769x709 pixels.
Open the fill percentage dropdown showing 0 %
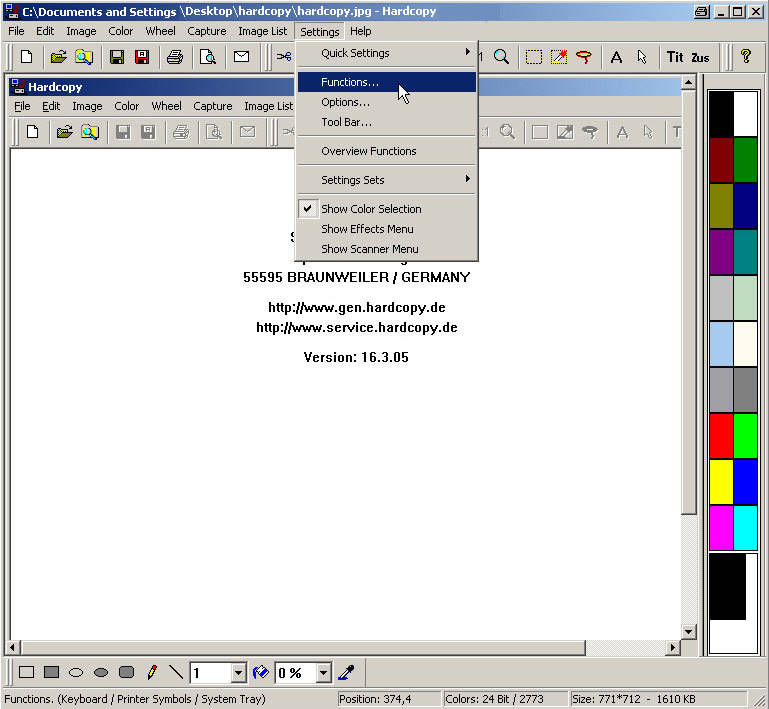(x=323, y=673)
